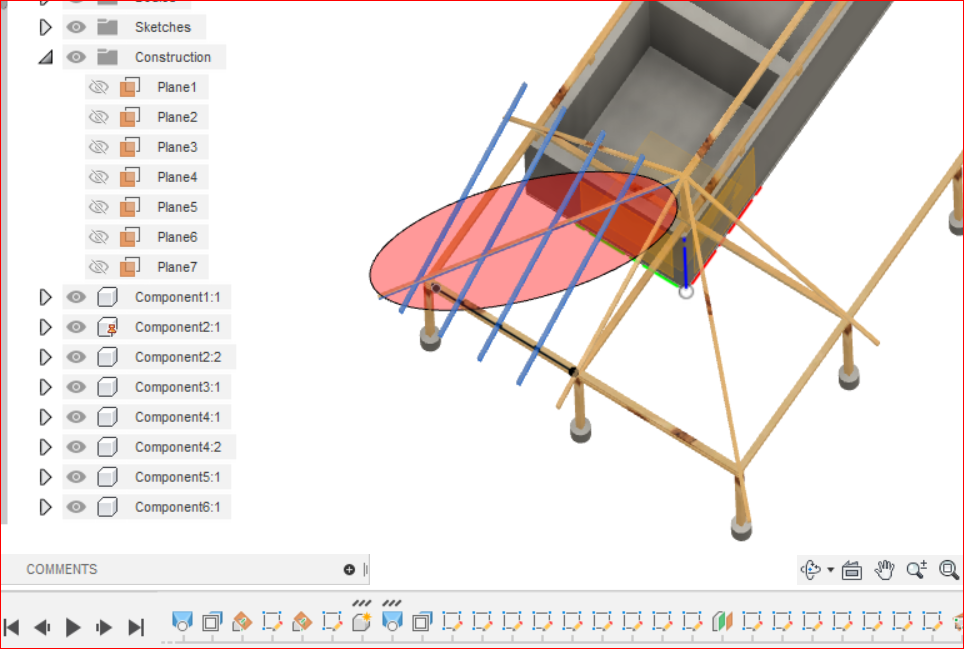Activate the Orbit navigation tool

click(810, 570)
